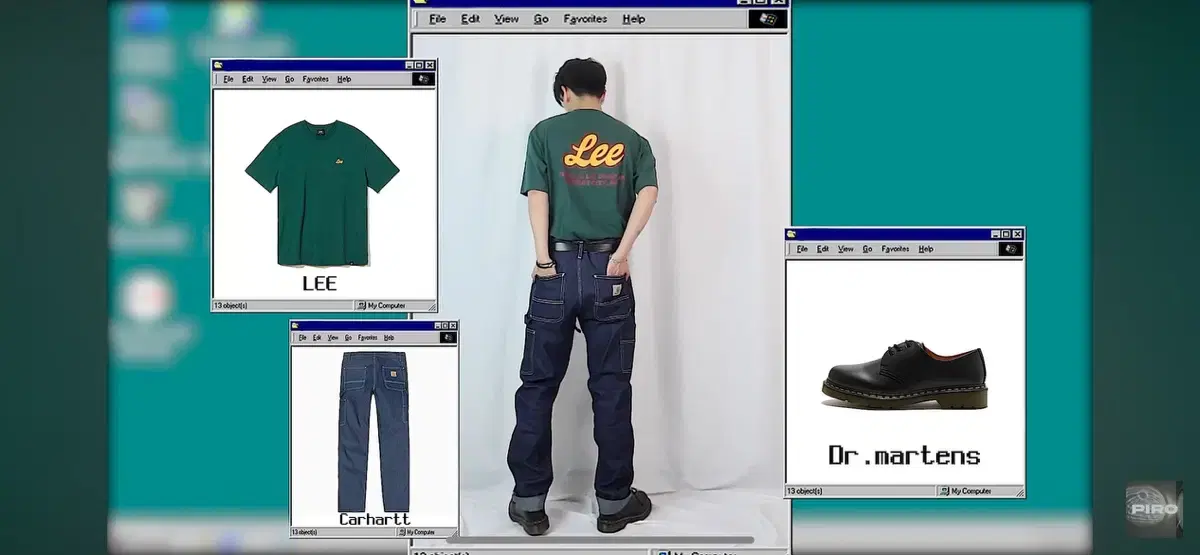The width and height of the screenshot is (1200, 555).
Task: Click the 'Dr.martens' brand label text
Action: [905, 456]
